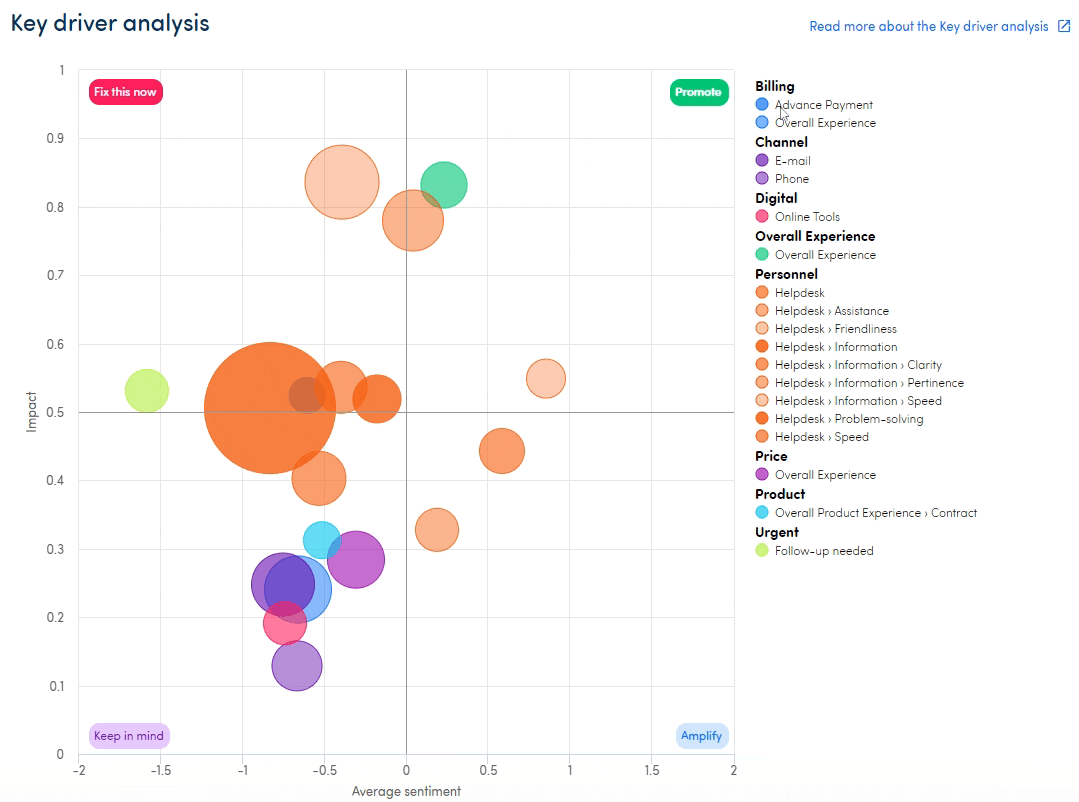Click the Follow-up needed legend color dot

click(x=762, y=551)
